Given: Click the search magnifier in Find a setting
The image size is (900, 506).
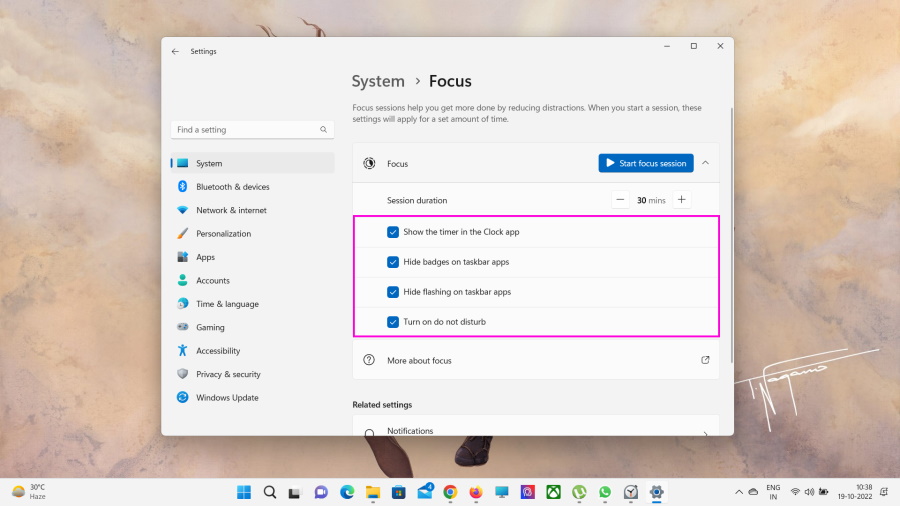Looking at the screenshot, I should tap(323, 130).
